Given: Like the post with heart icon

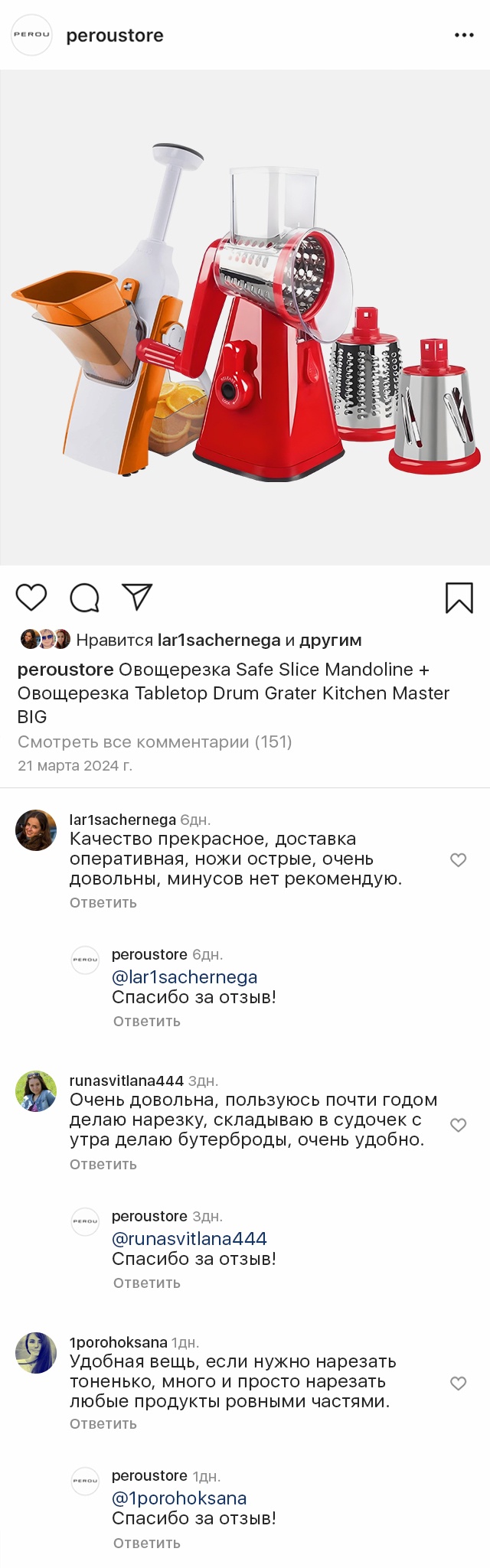Looking at the screenshot, I should [x=31, y=597].
